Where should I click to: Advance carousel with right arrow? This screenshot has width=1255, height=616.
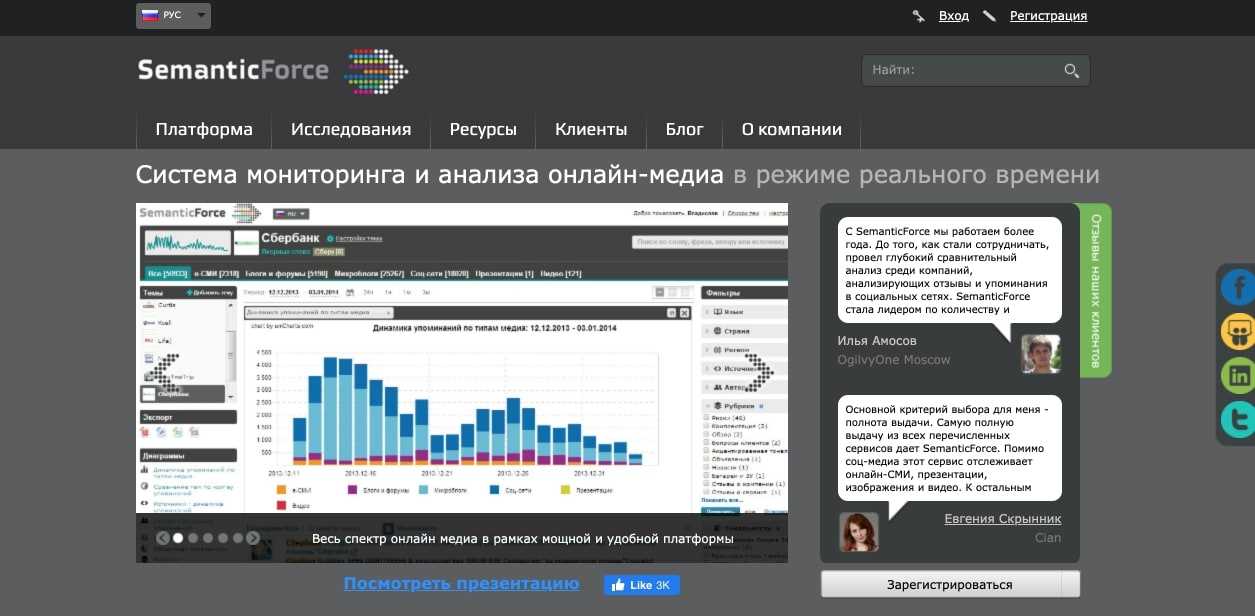pos(253,538)
